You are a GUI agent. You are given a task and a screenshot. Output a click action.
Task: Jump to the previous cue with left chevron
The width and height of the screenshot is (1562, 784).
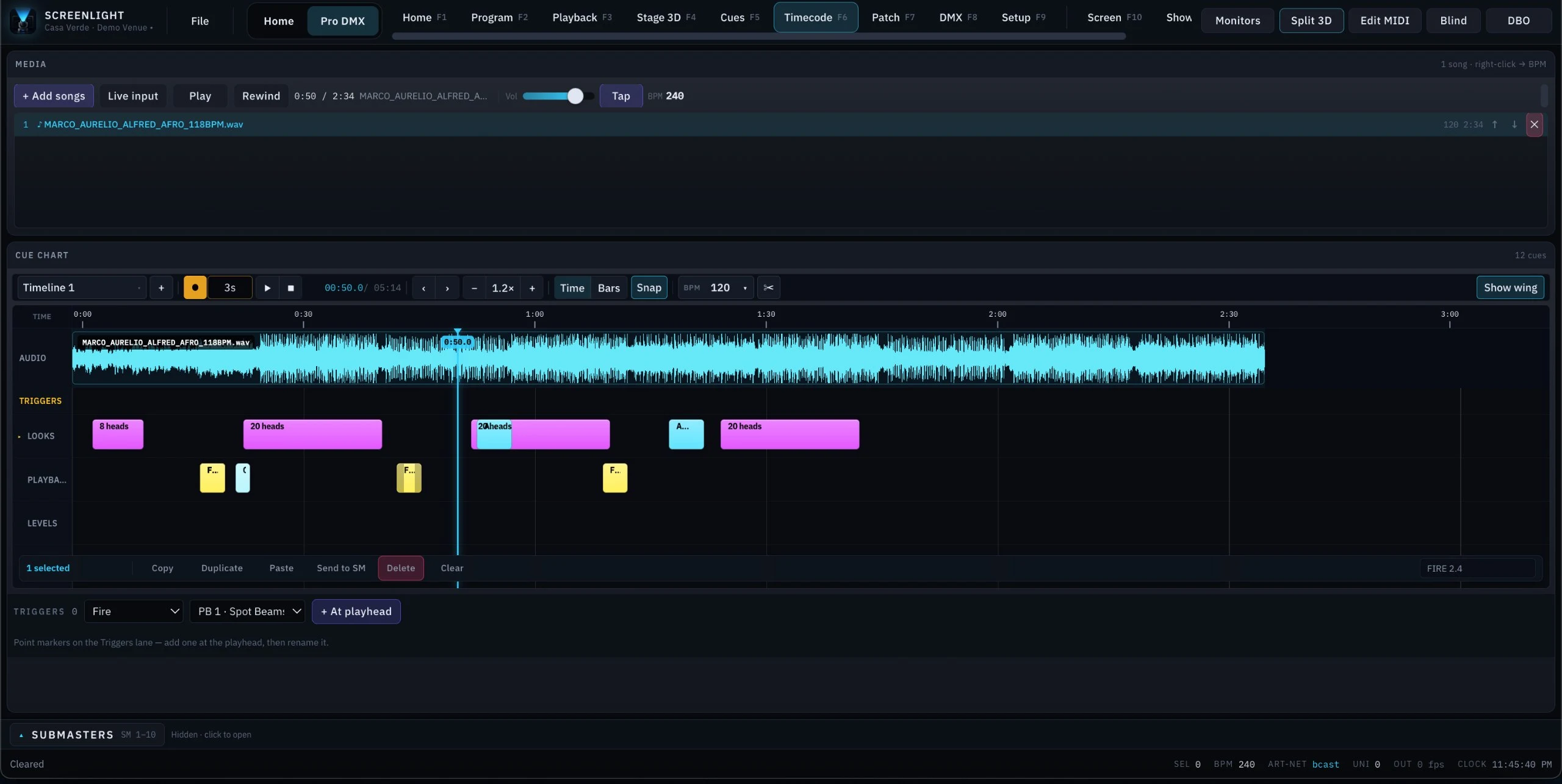pos(423,287)
